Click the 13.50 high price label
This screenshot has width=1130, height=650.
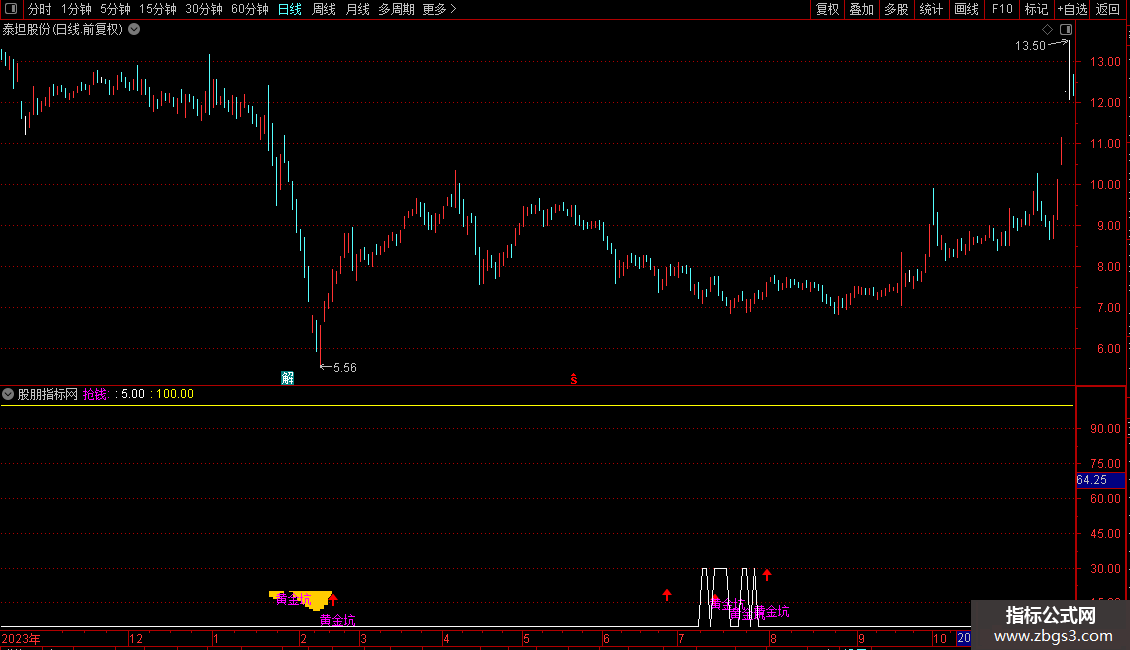[1030, 45]
